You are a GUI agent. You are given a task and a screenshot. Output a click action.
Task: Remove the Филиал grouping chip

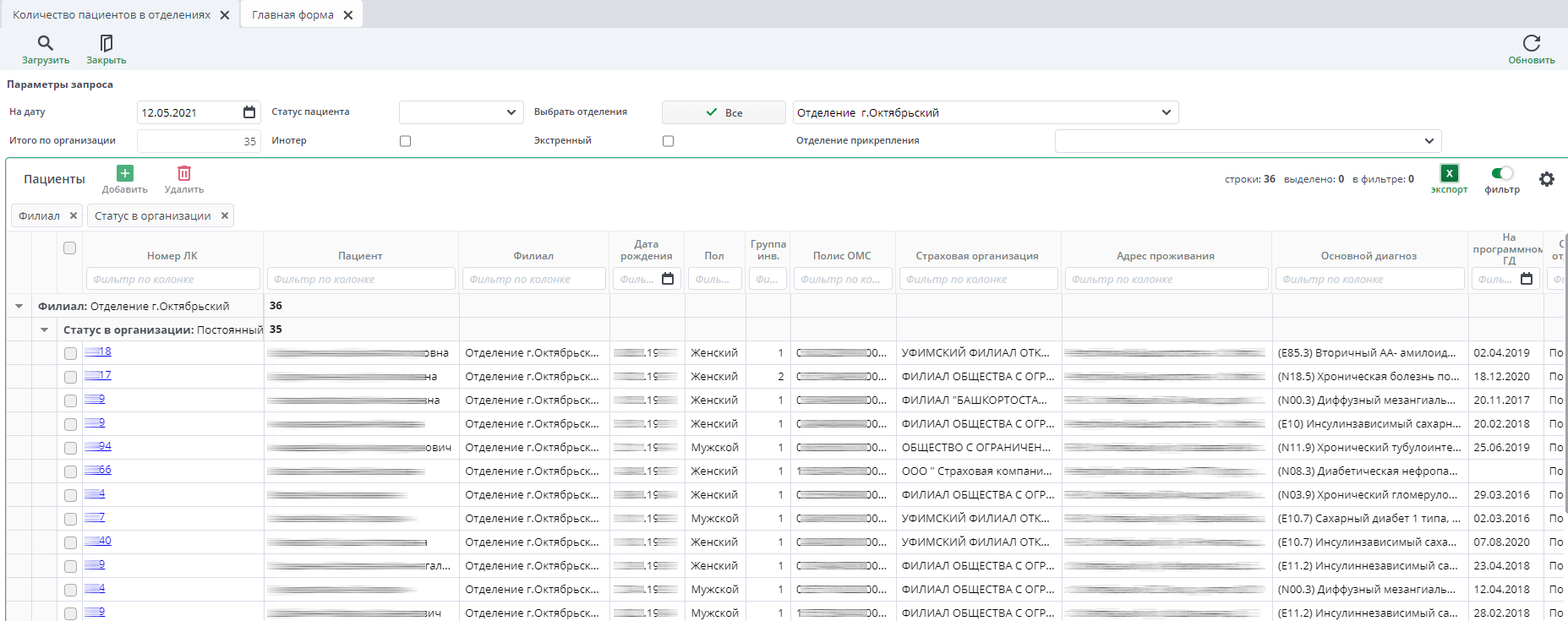click(x=74, y=215)
